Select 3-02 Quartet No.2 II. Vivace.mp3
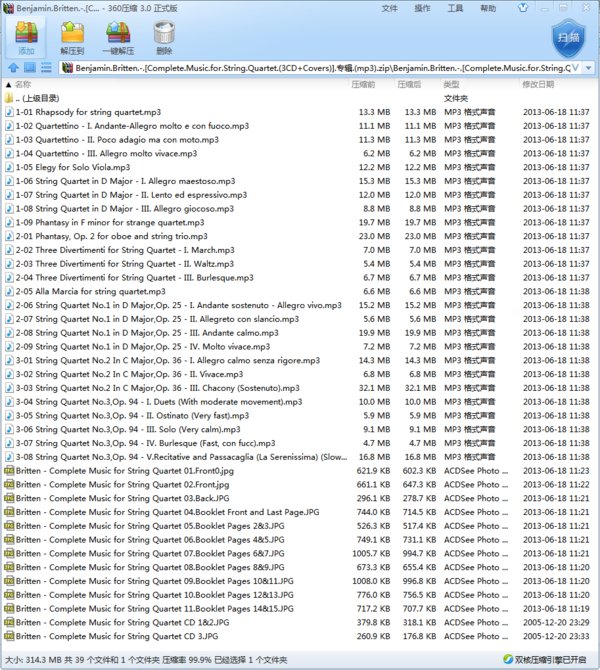Viewport: 600px width, 670px height. click(x=300, y=374)
